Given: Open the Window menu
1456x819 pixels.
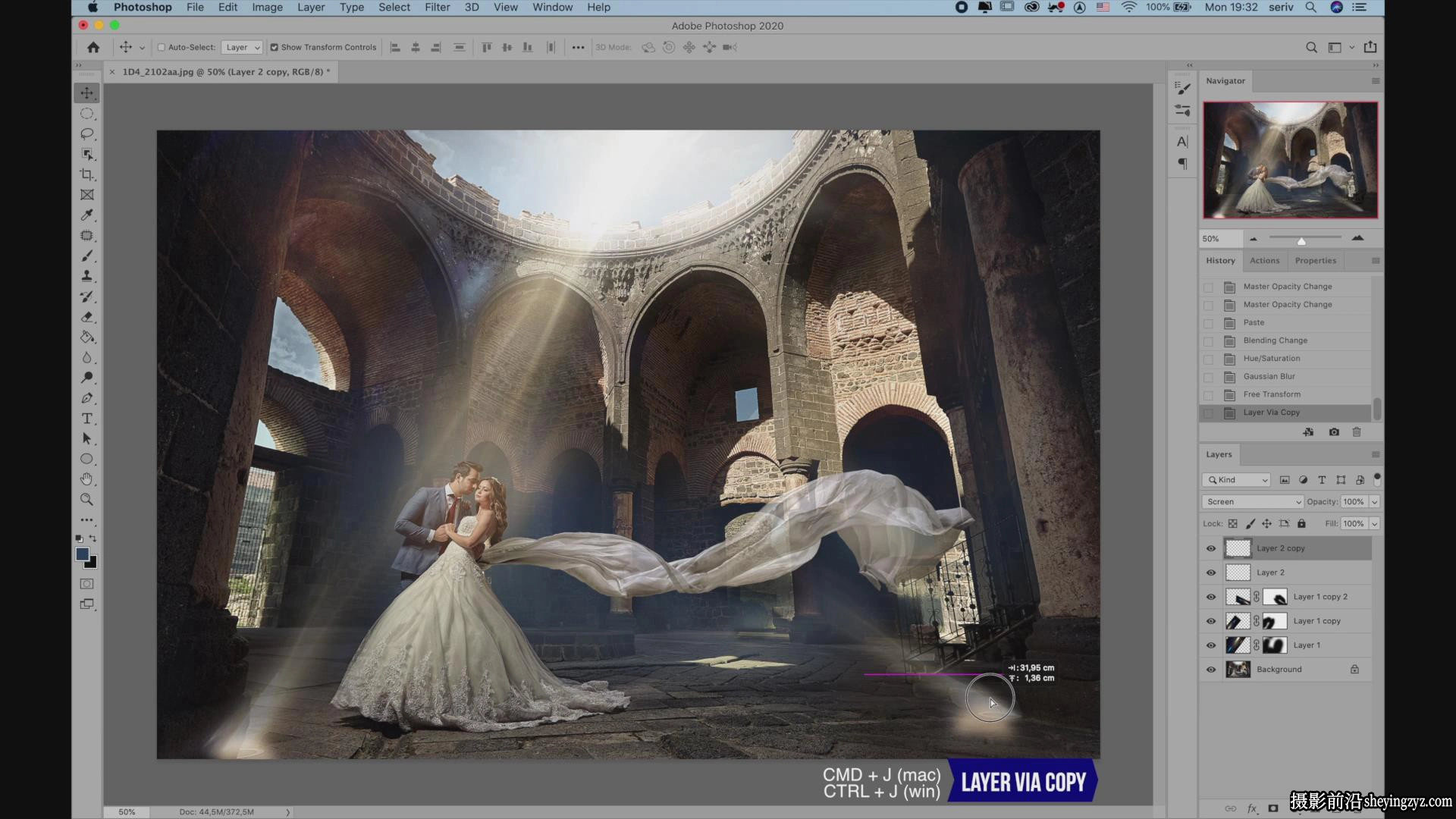Looking at the screenshot, I should (553, 8).
